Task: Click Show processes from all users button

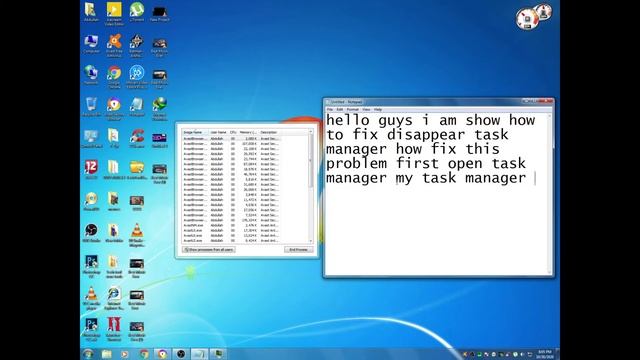Action: coord(209,249)
